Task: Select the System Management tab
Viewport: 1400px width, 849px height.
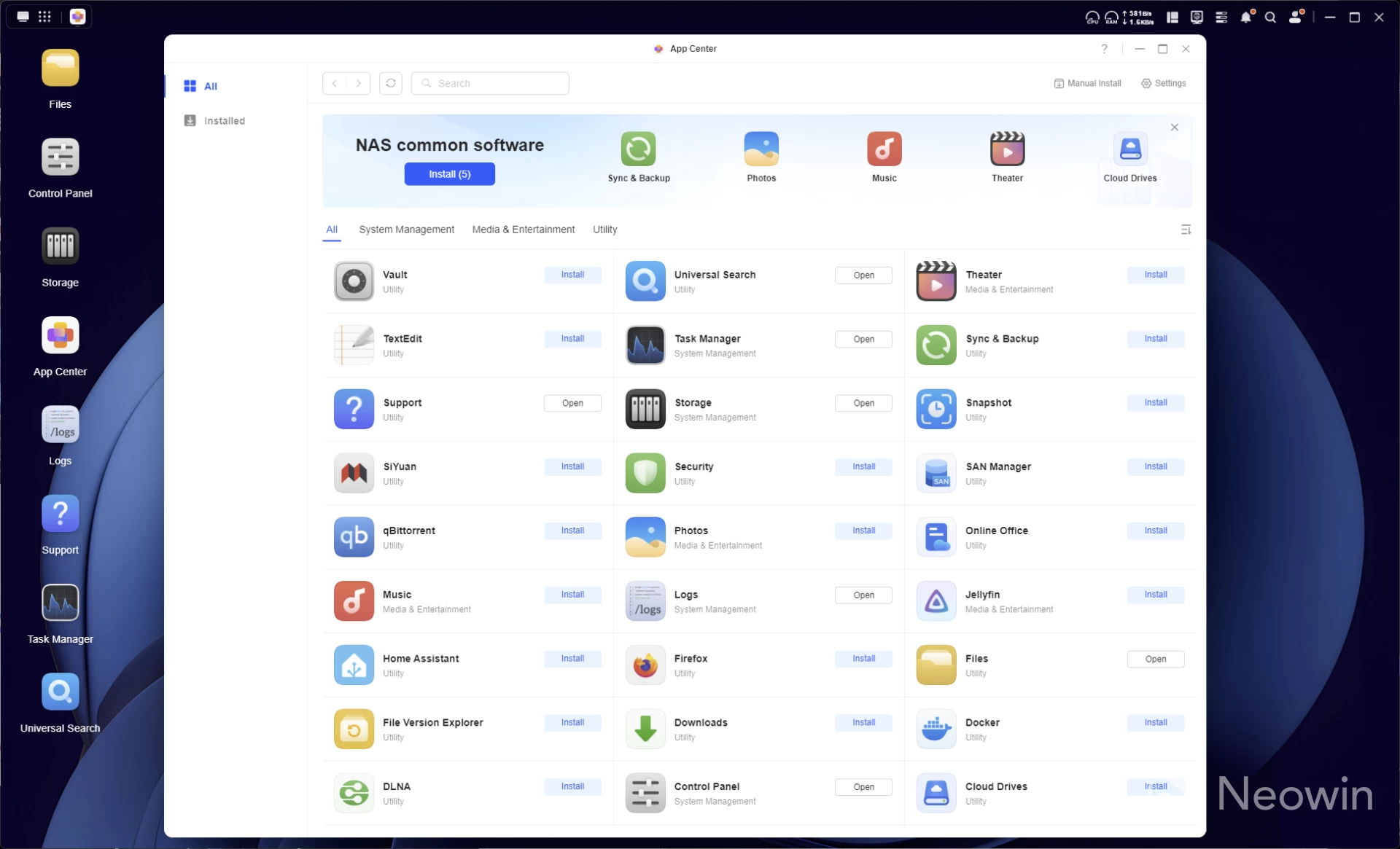Action: [x=406, y=230]
